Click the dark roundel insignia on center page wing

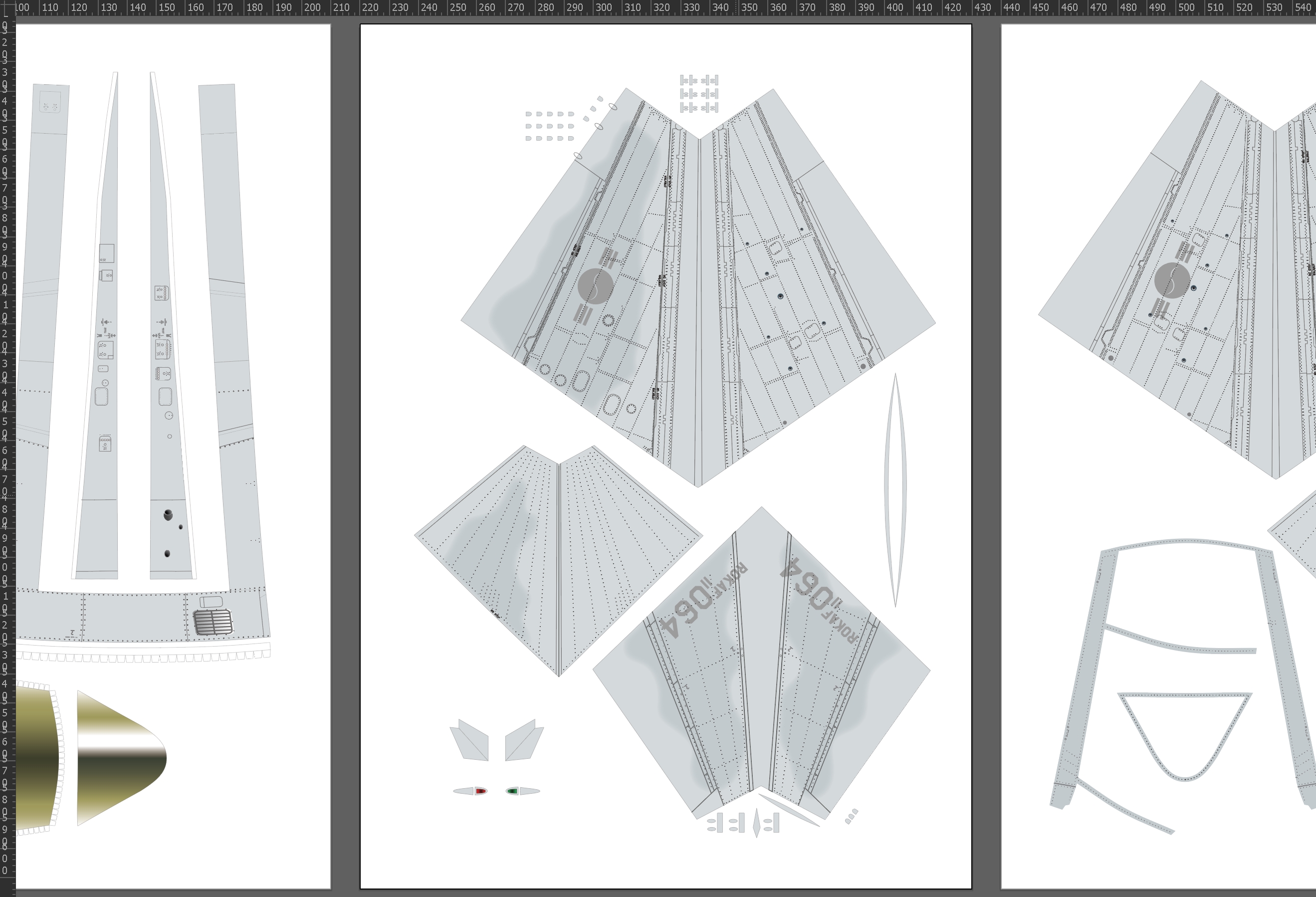595,286
